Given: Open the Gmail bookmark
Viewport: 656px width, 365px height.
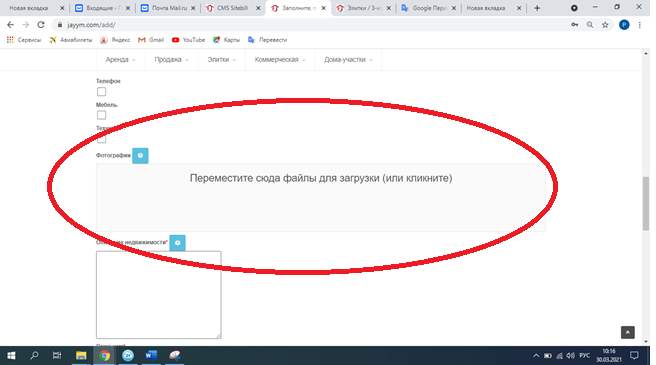Looking at the screenshot, I should [x=151, y=40].
